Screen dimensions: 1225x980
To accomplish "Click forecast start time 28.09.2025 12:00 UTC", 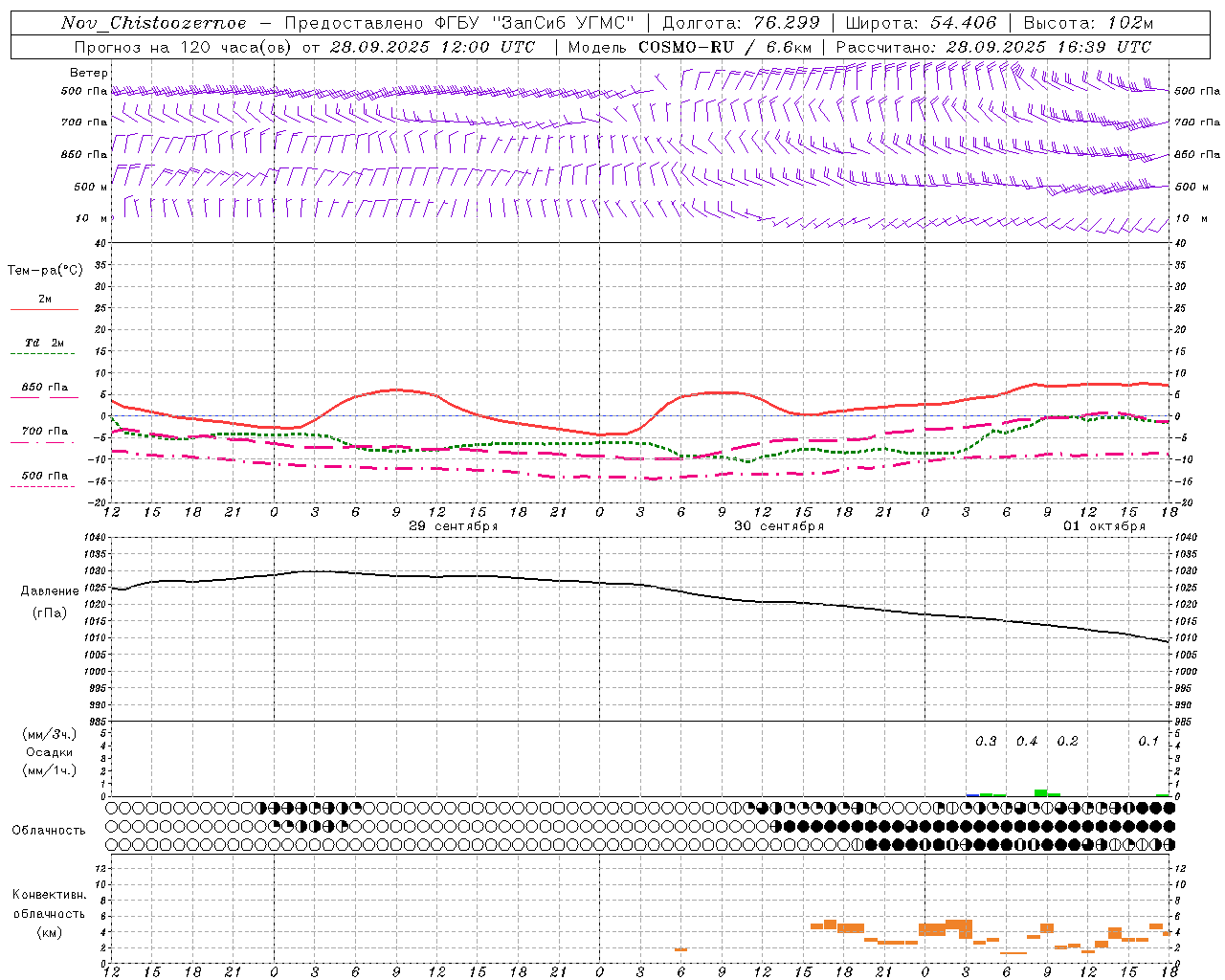I will [x=433, y=47].
